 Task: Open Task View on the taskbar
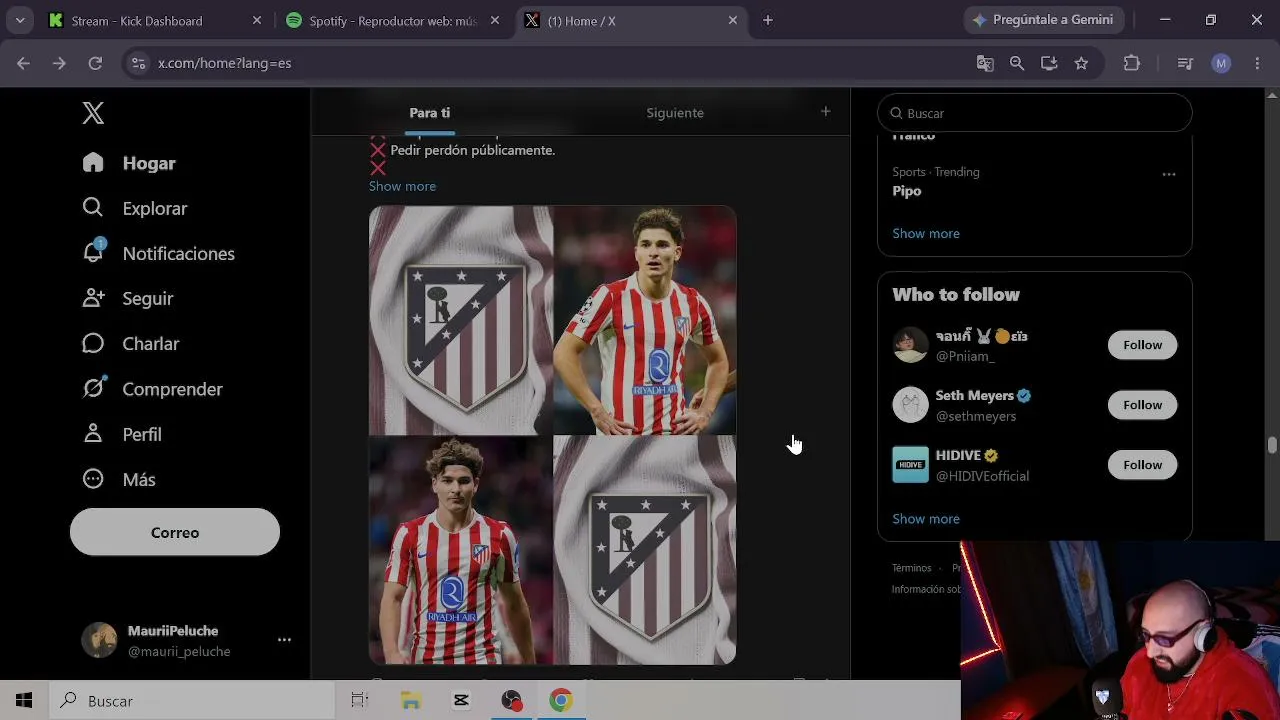click(x=360, y=701)
